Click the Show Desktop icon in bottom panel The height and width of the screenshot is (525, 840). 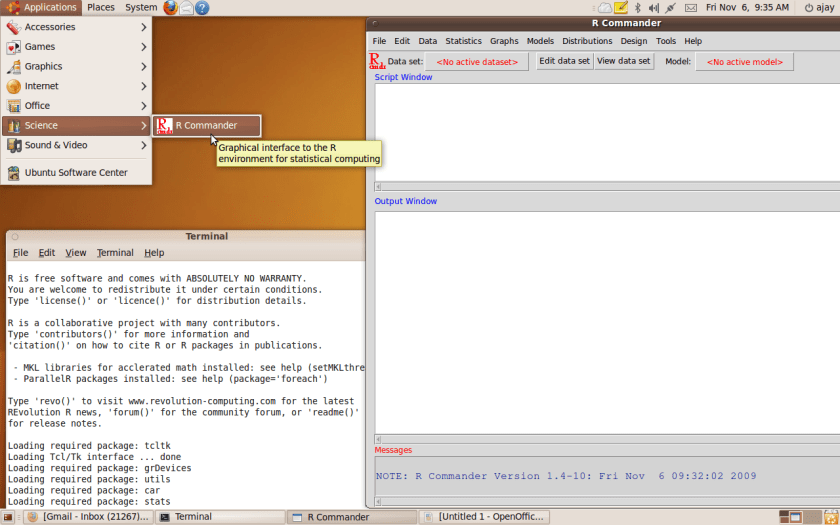[x=8, y=518]
